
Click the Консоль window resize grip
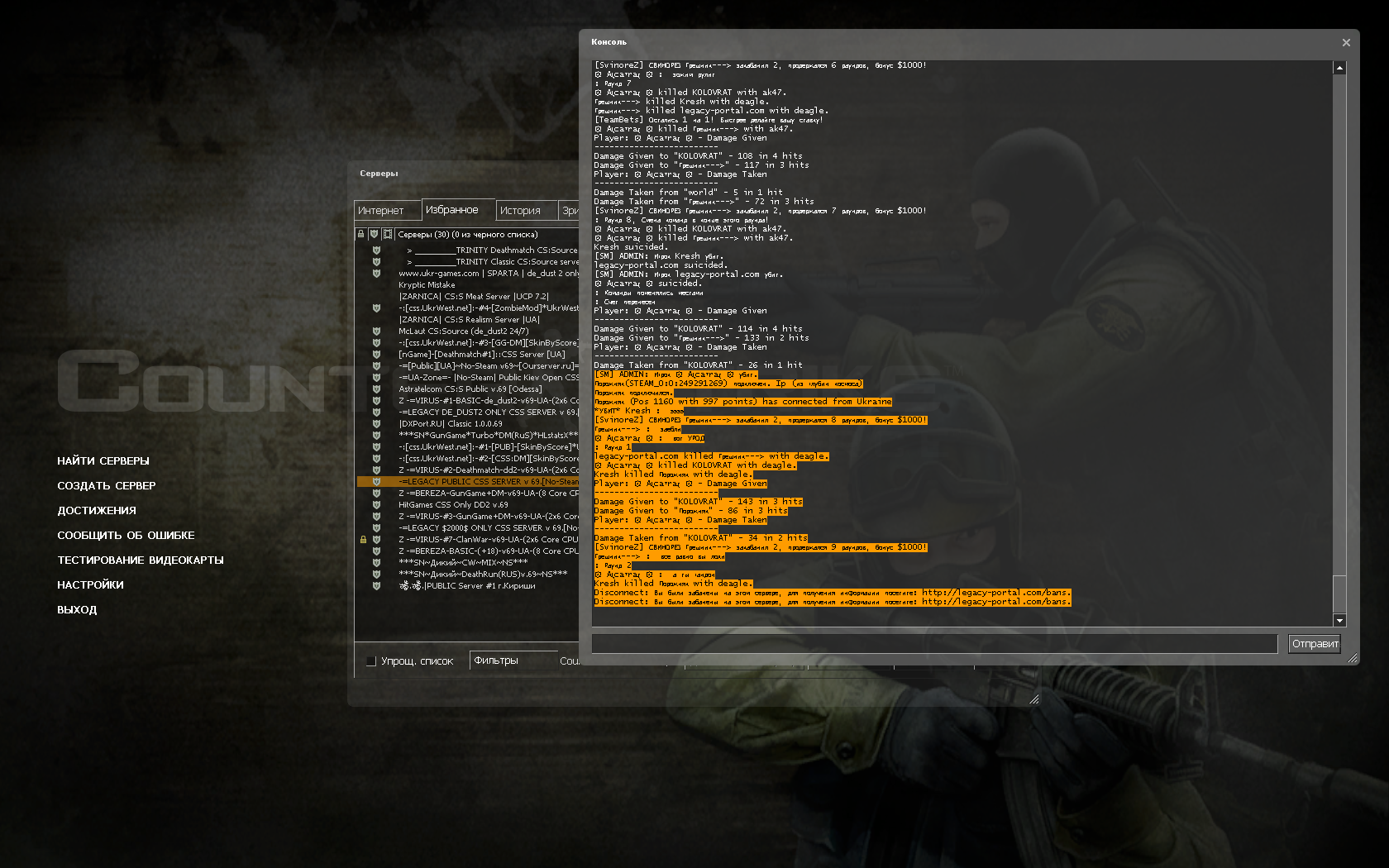click(x=1353, y=658)
